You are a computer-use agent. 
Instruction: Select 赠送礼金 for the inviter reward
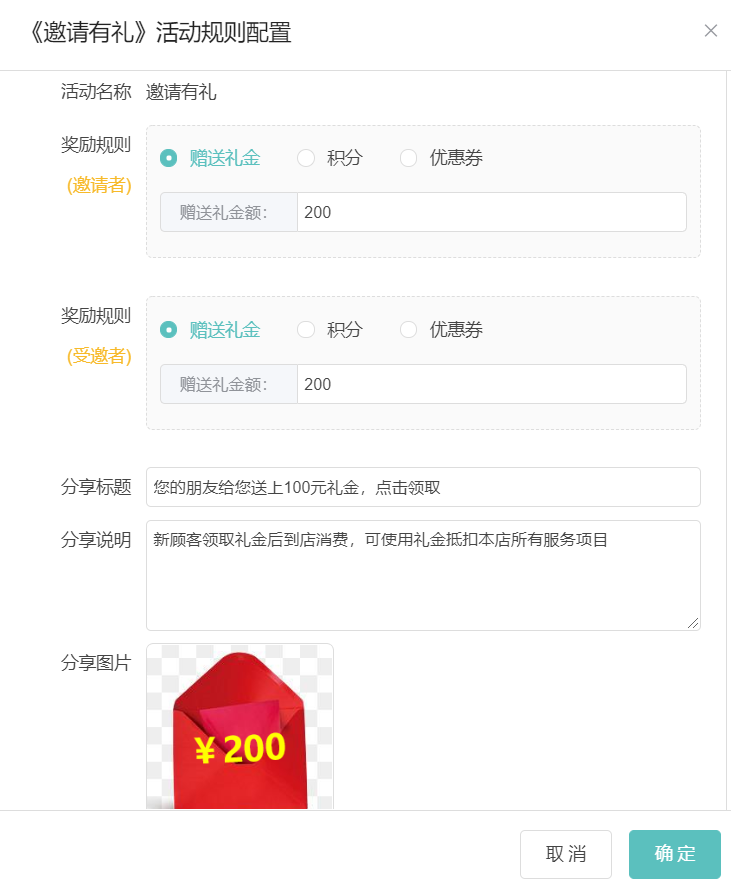click(168, 158)
